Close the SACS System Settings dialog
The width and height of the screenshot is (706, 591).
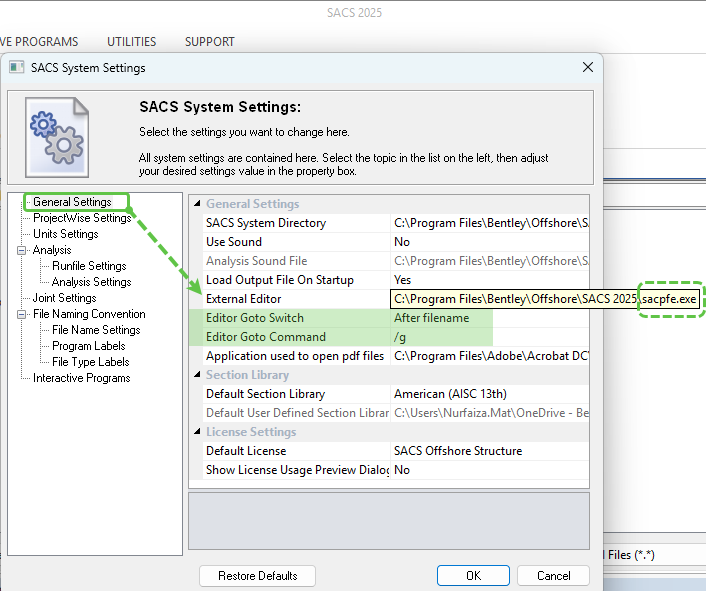pyautogui.click(x=587, y=68)
